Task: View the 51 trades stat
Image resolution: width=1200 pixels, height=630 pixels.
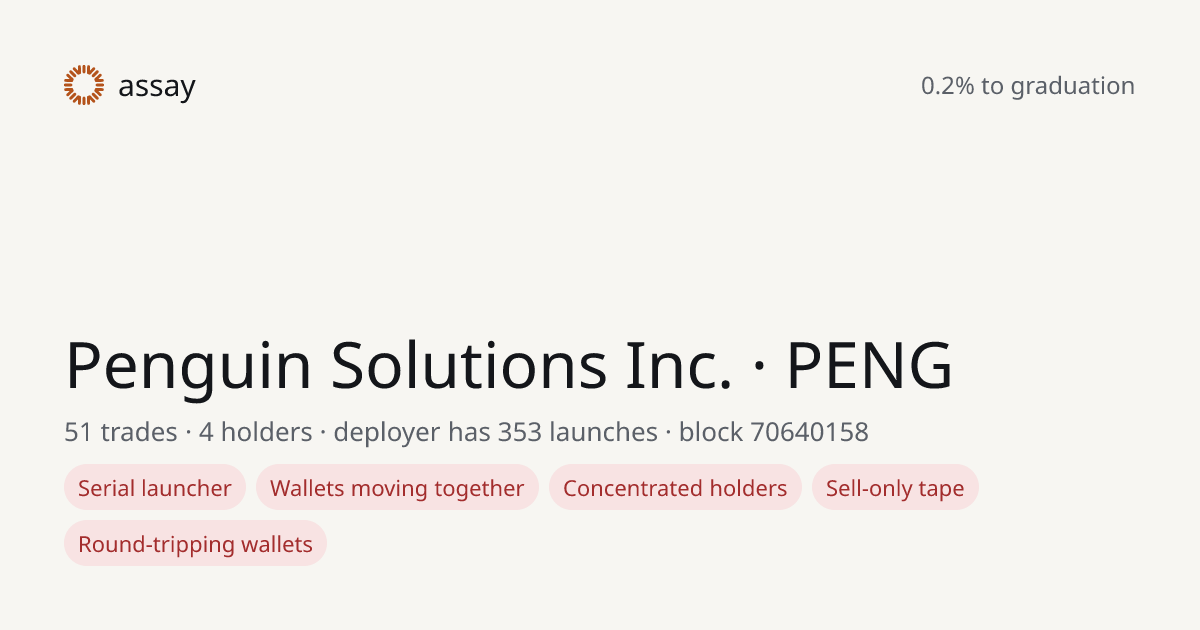Action: (x=121, y=432)
